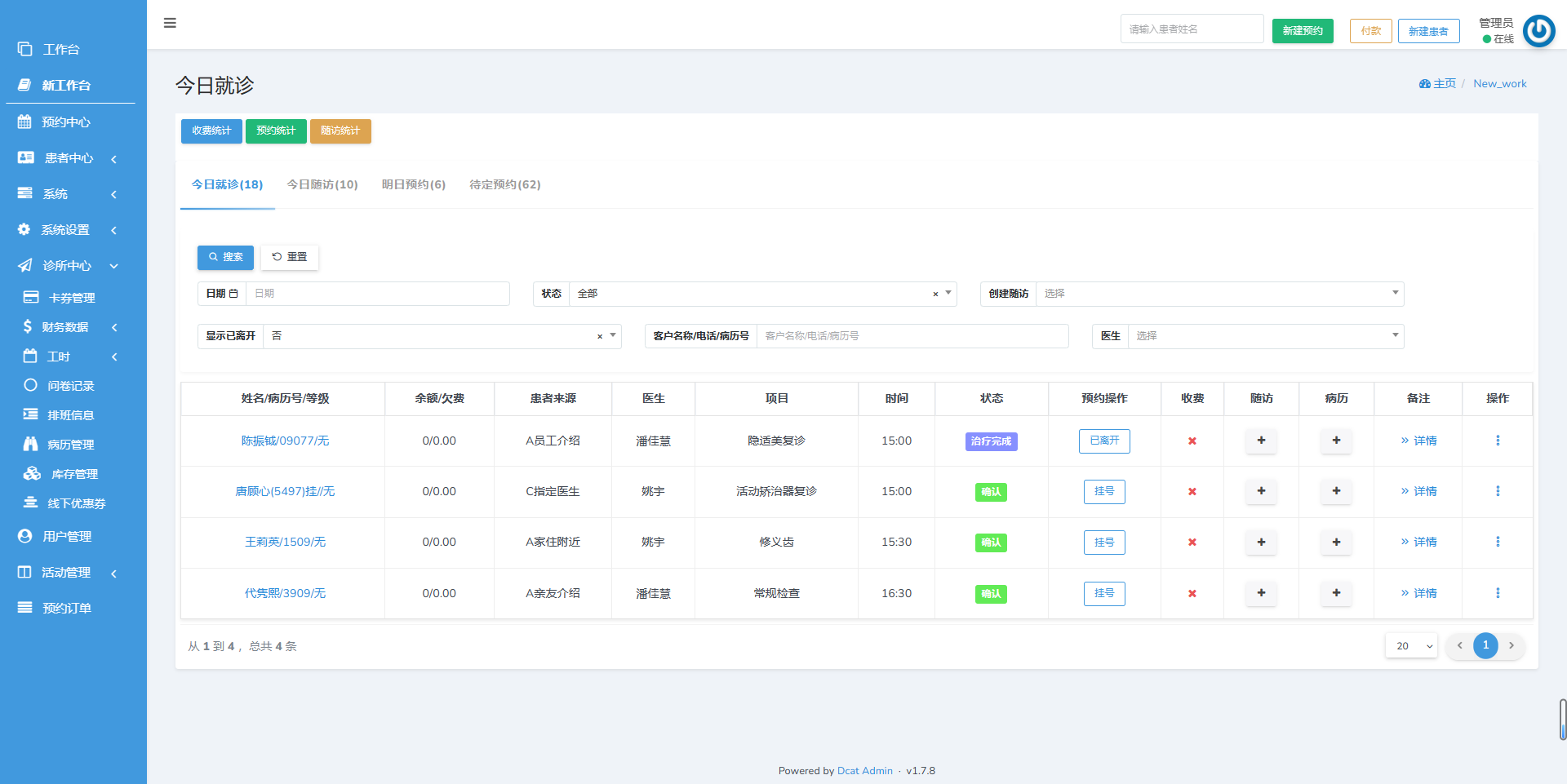
Task: Open the Dcat Admin footer link
Action: click(864, 771)
